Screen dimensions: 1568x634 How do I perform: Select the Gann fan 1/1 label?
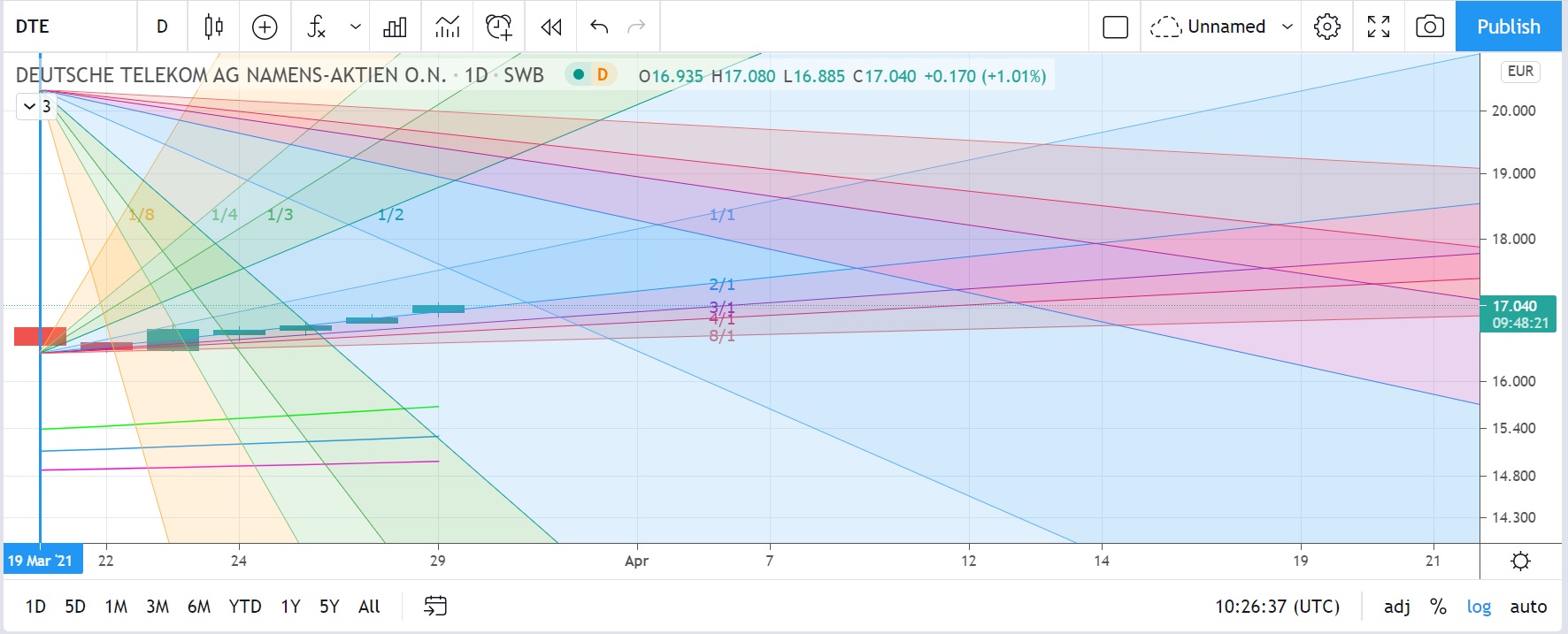click(x=722, y=215)
